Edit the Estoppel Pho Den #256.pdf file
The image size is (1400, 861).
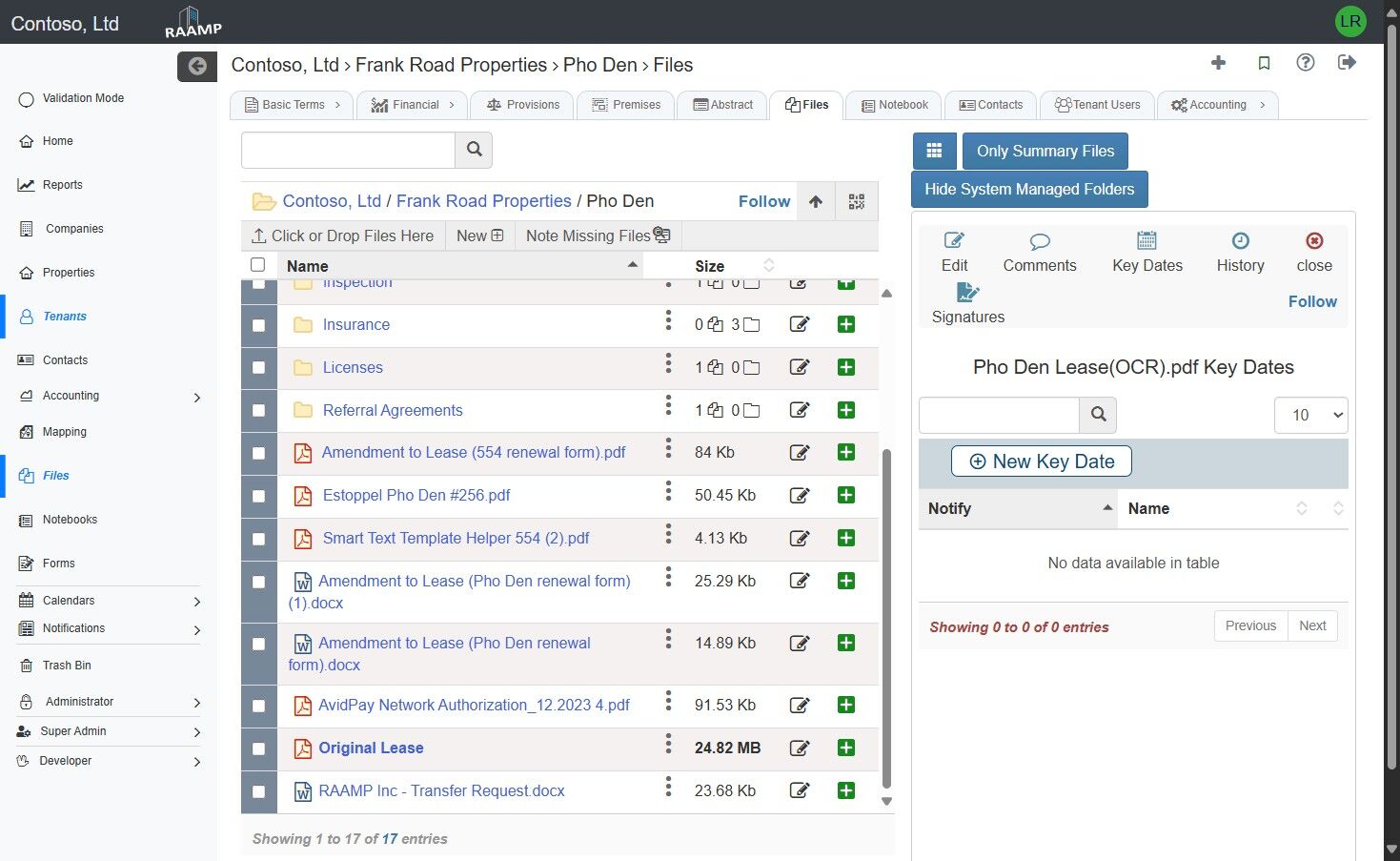pyautogui.click(x=800, y=496)
